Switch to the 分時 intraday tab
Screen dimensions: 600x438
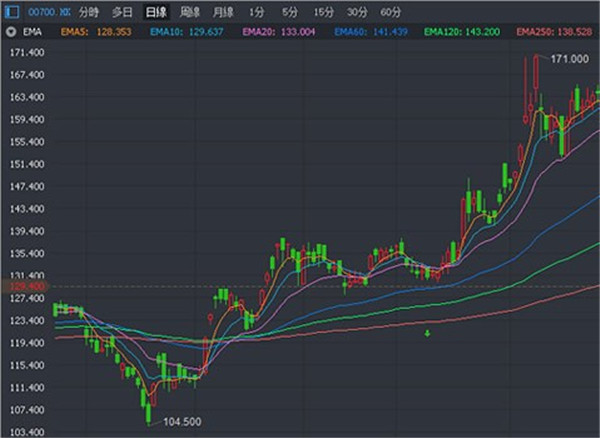(90, 12)
